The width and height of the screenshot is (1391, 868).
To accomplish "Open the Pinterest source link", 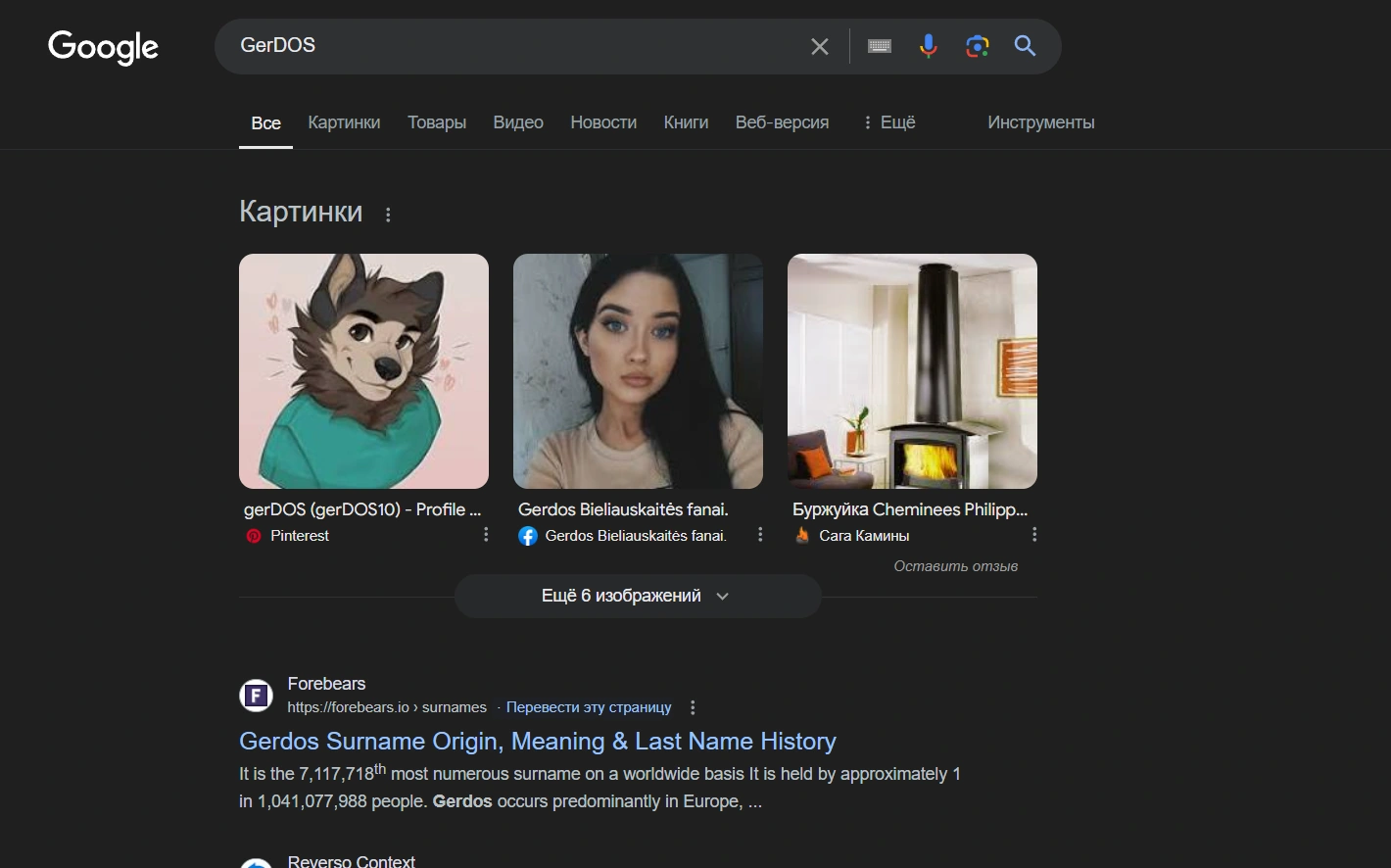I will (x=300, y=536).
